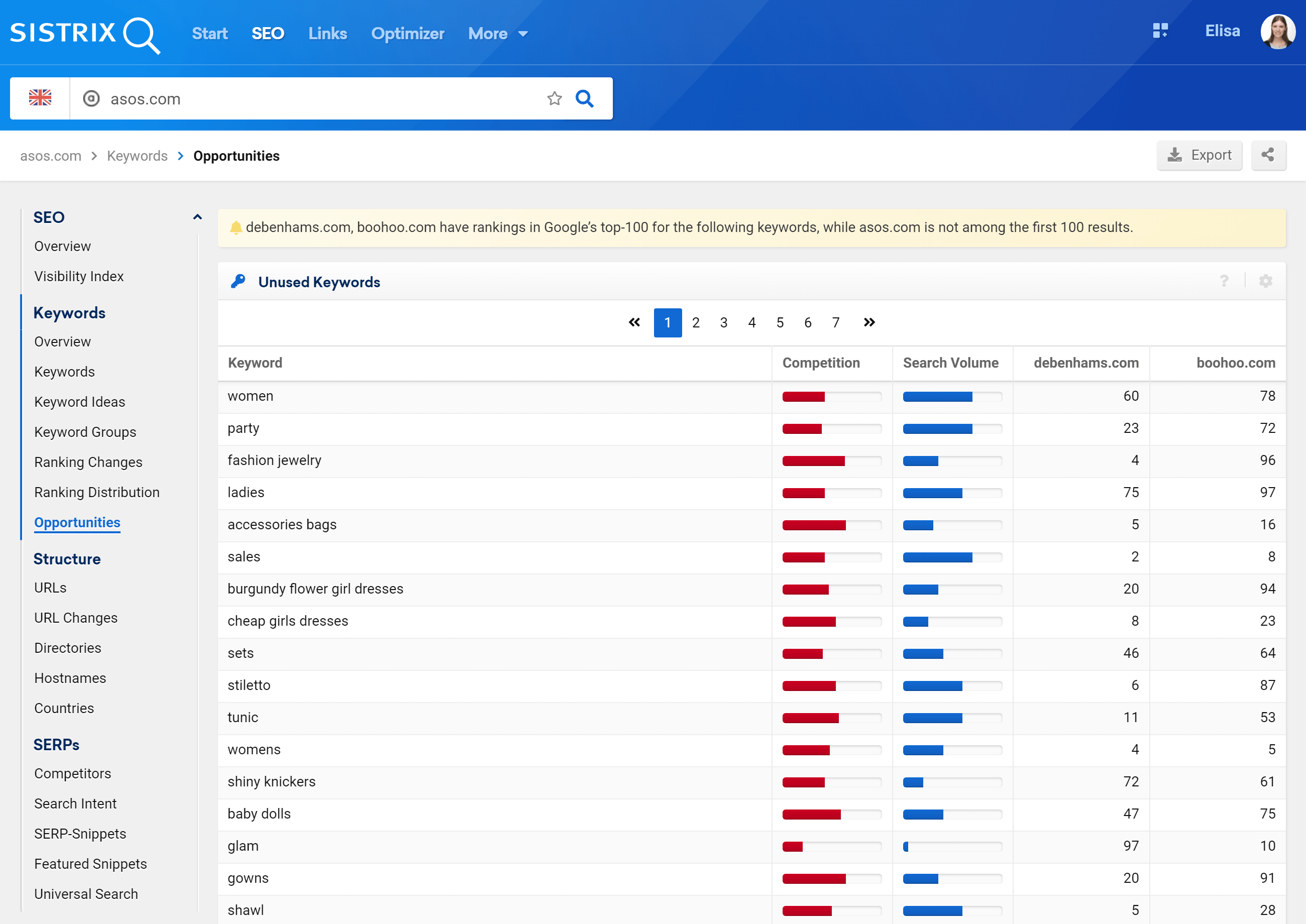Click the search volume bar for party

pyautogui.click(x=952, y=429)
